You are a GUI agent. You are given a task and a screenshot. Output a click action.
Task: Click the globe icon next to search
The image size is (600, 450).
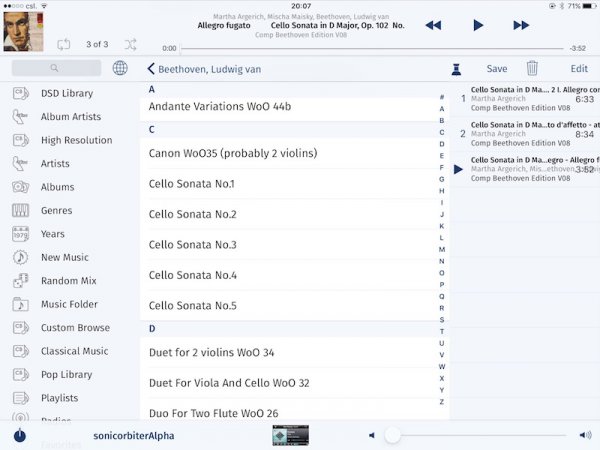[x=120, y=68]
